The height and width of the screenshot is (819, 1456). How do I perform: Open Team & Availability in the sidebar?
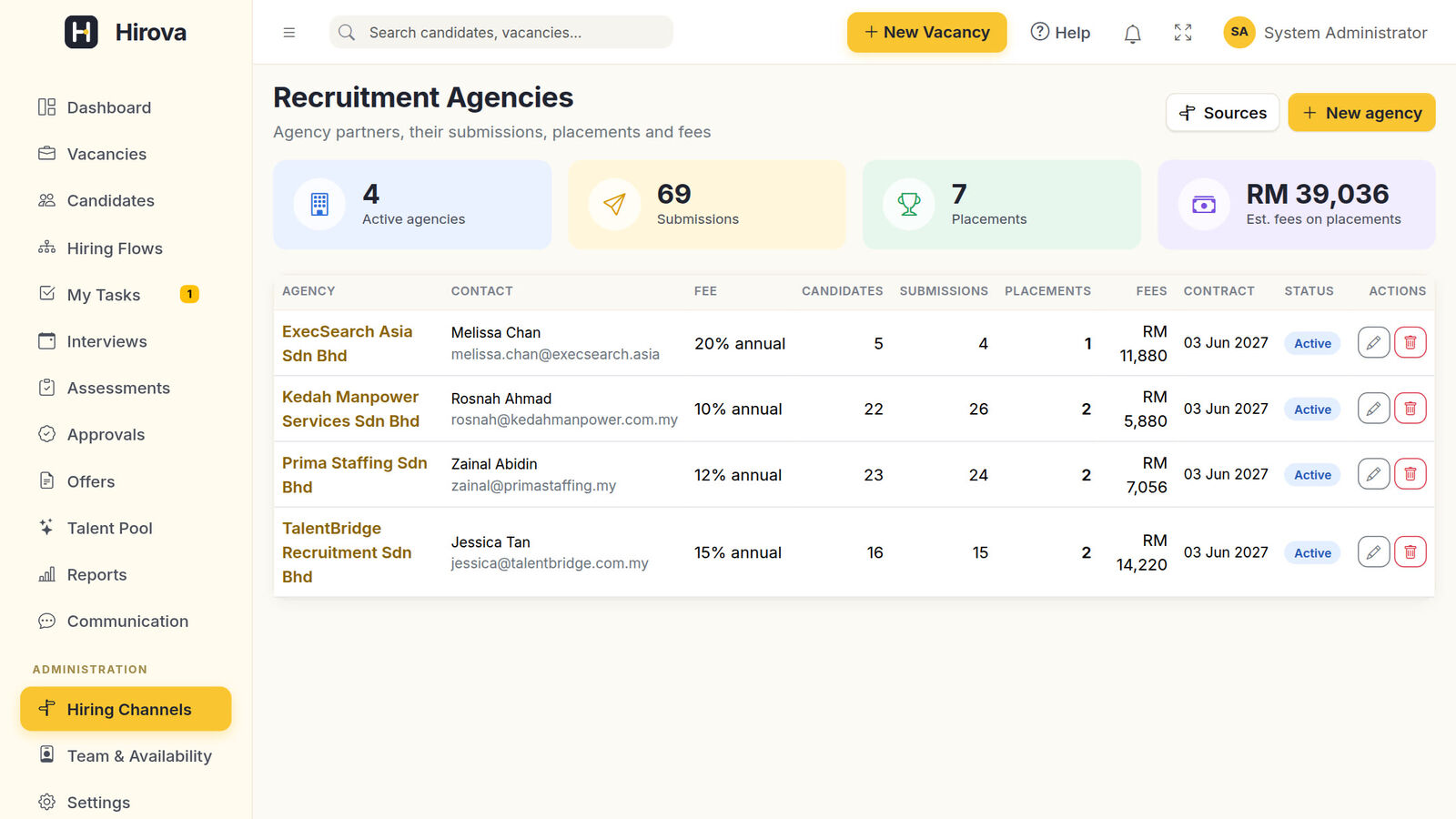(126, 755)
